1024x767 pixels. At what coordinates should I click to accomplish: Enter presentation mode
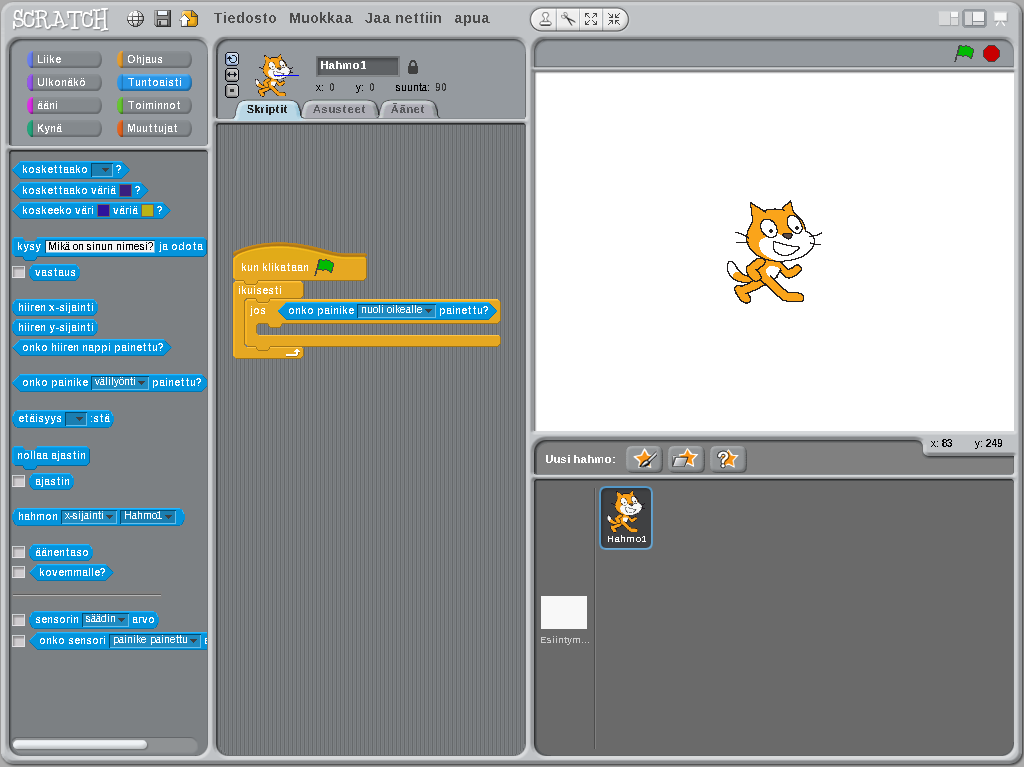pos(1000,19)
